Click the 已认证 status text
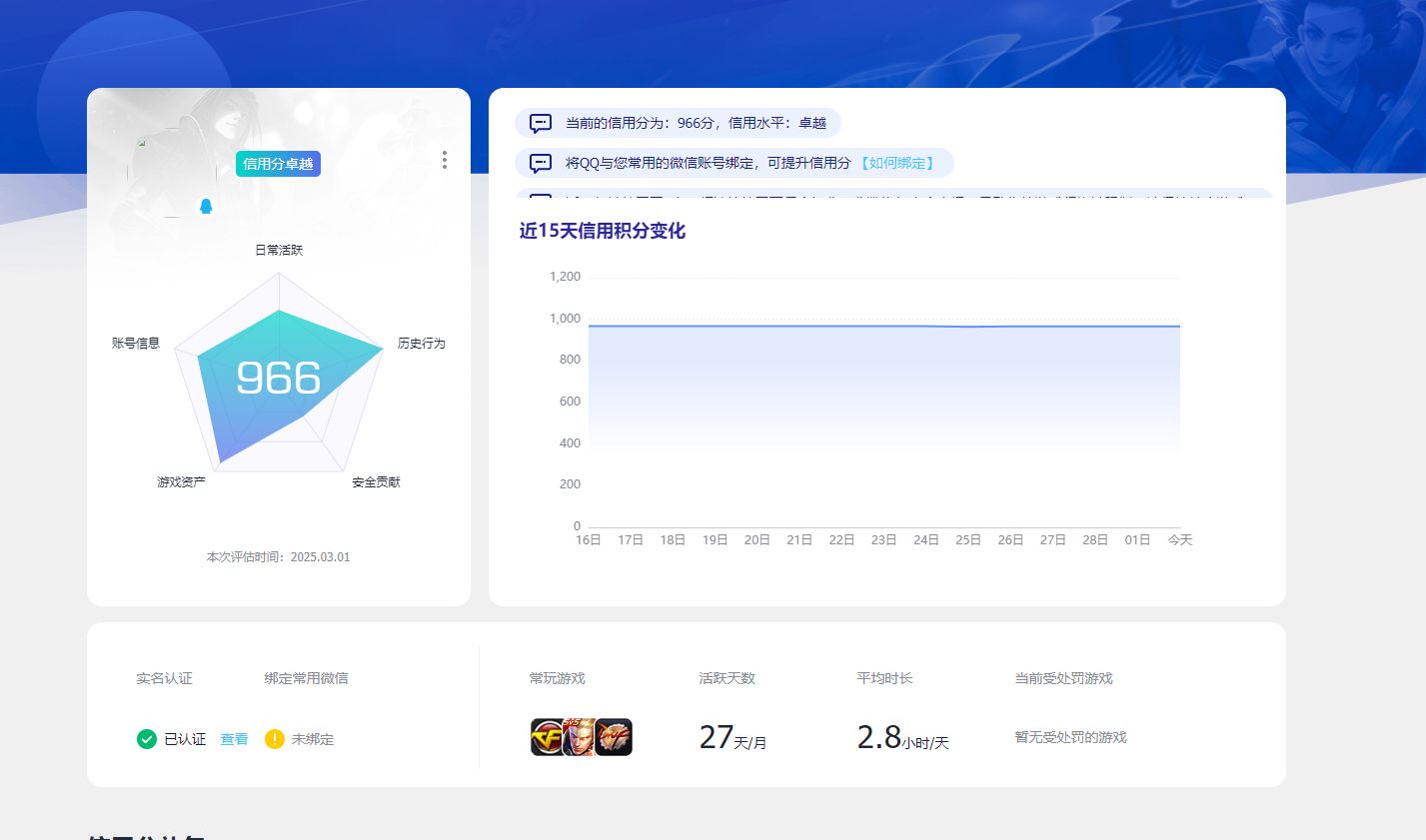Viewport: 1426px width, 840px height. [x=185, y=739]
